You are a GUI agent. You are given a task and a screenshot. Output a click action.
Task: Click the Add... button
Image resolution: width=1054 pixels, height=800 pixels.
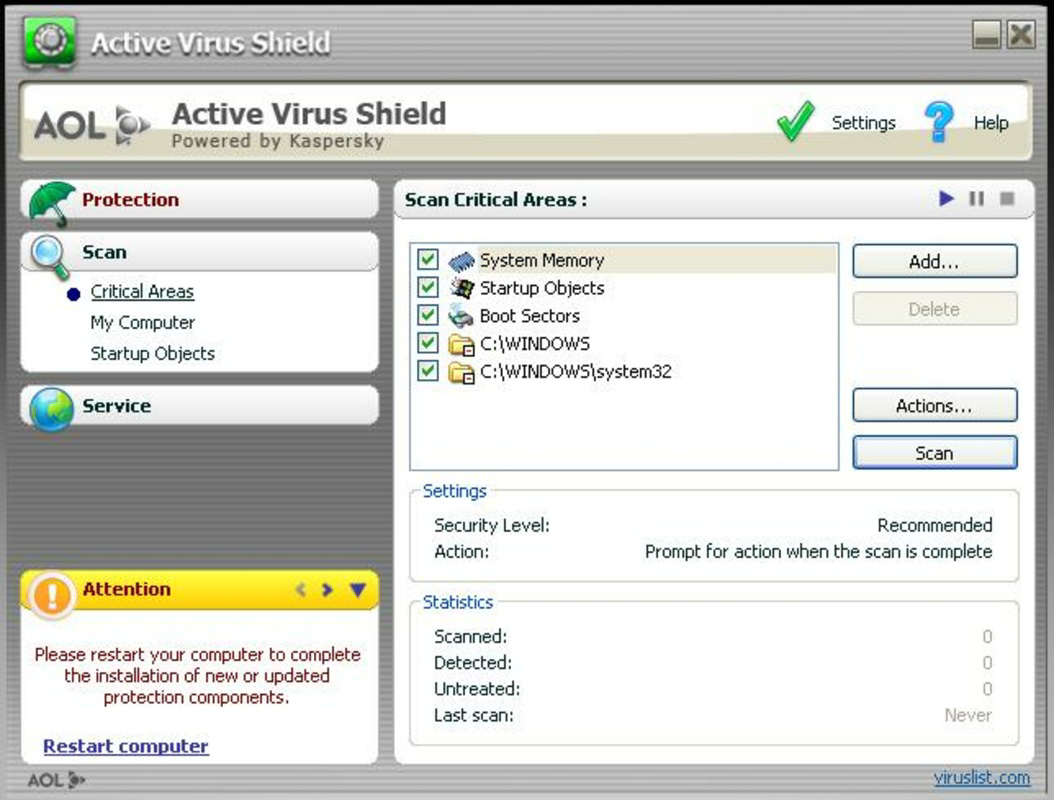click(x=934, y=262)
